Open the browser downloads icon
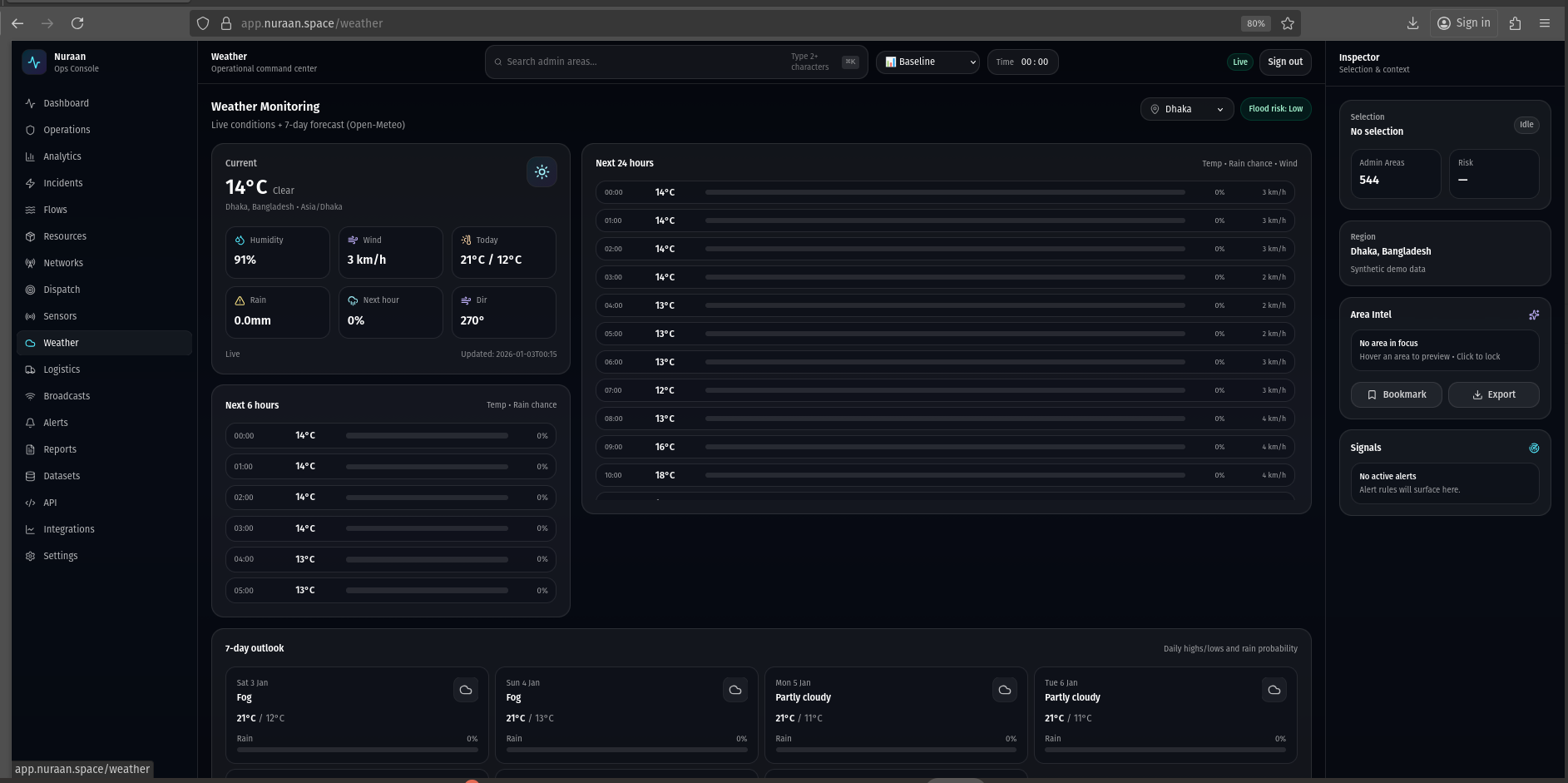Viewport: 1568px width, 783px height. [x=1412, y=23]
